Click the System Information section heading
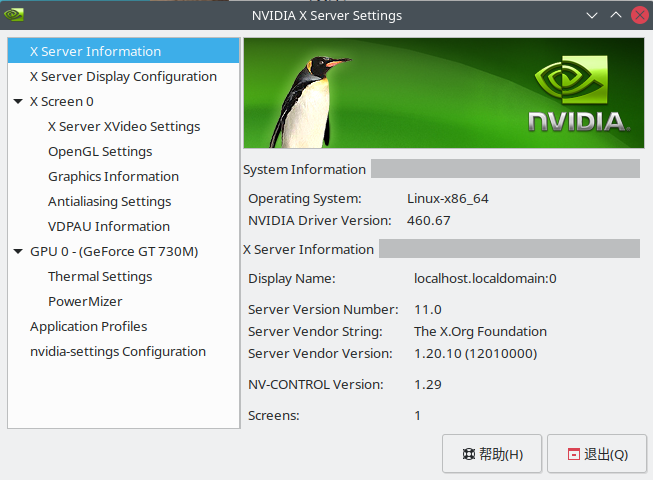Screen dimensions: 653x480 [x=304, y=169]
